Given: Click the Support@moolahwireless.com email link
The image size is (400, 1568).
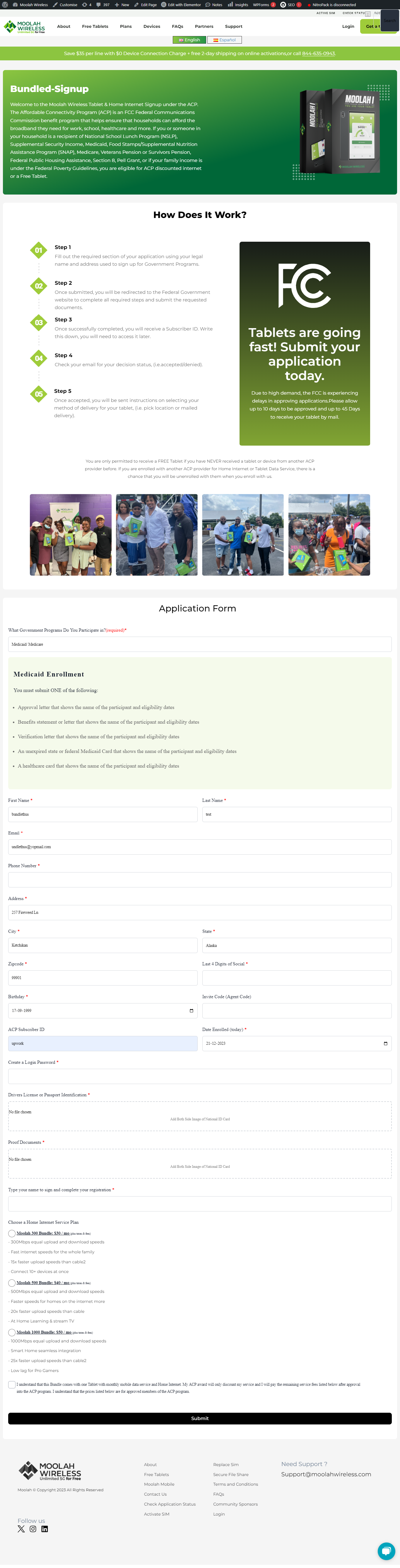Looking at the screenshot, I should coord(326,1474).
